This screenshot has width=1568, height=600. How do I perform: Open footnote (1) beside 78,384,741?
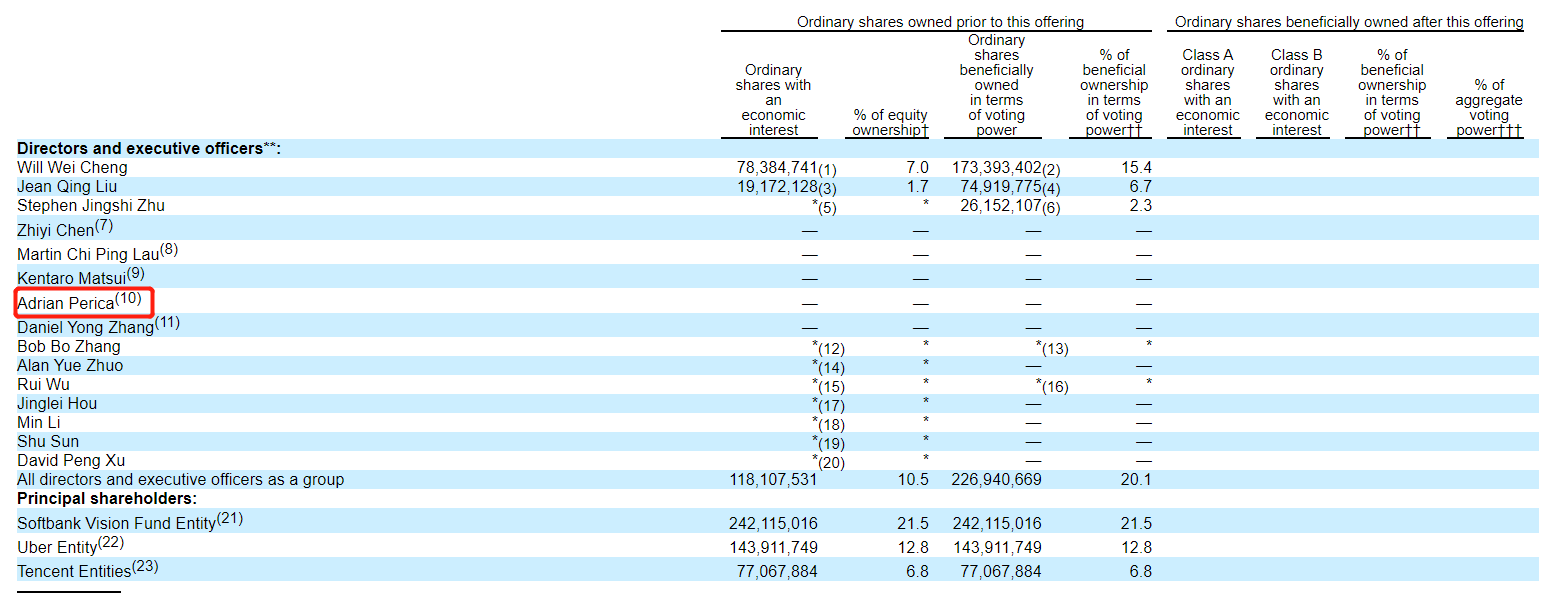pyautogui.click(x=828, y=171)
